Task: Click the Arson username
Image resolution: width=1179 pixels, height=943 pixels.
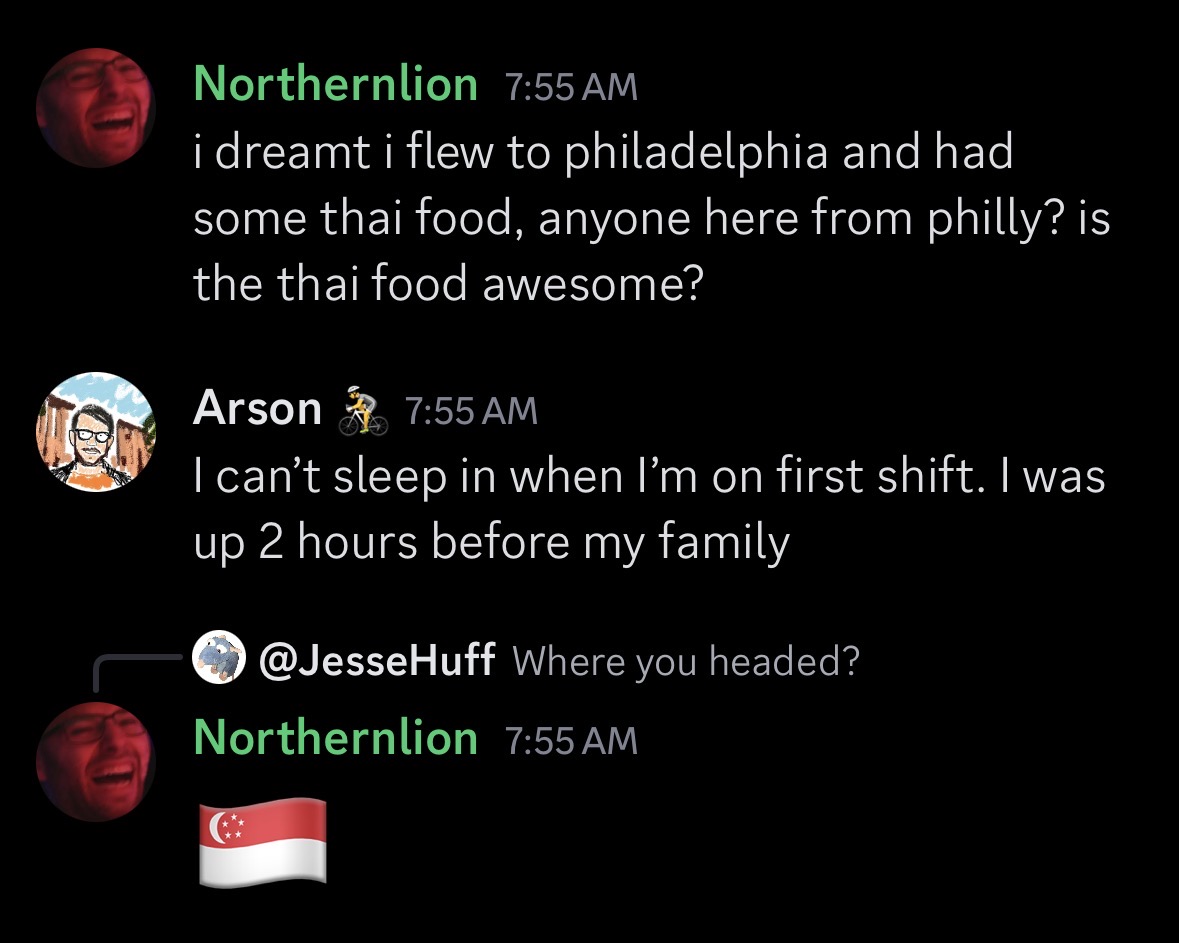Action: [257, 408]
